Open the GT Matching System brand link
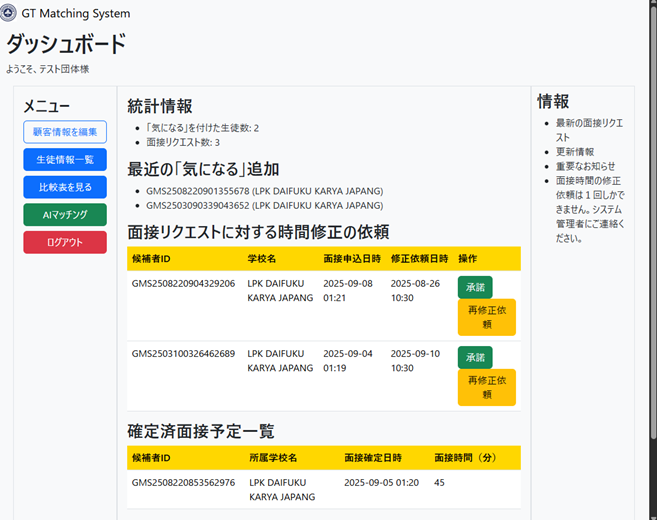Viewport: 657px width, 520px height. click(75, 14)
